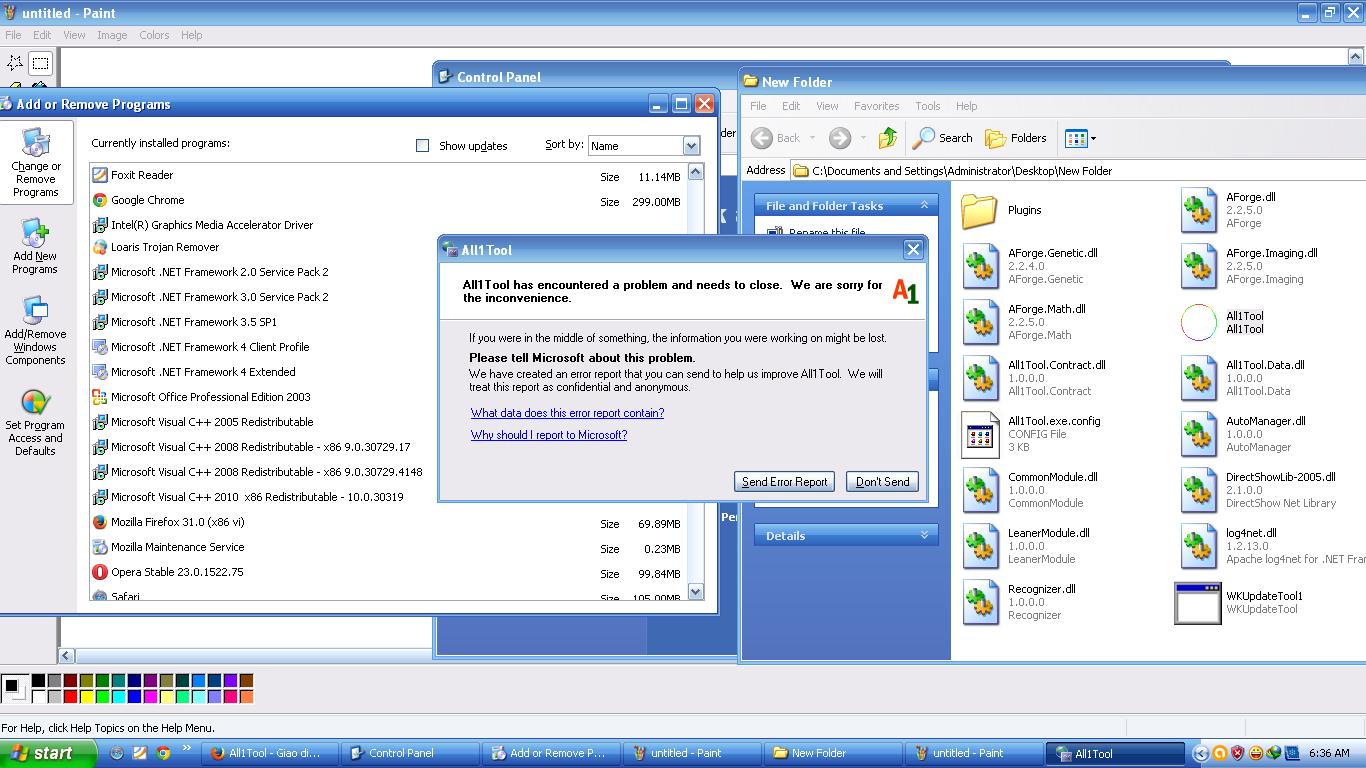Screen dimensions: 1366x768
Task: Open 'What data does this error report contain?' link
Action: [567, 413]
